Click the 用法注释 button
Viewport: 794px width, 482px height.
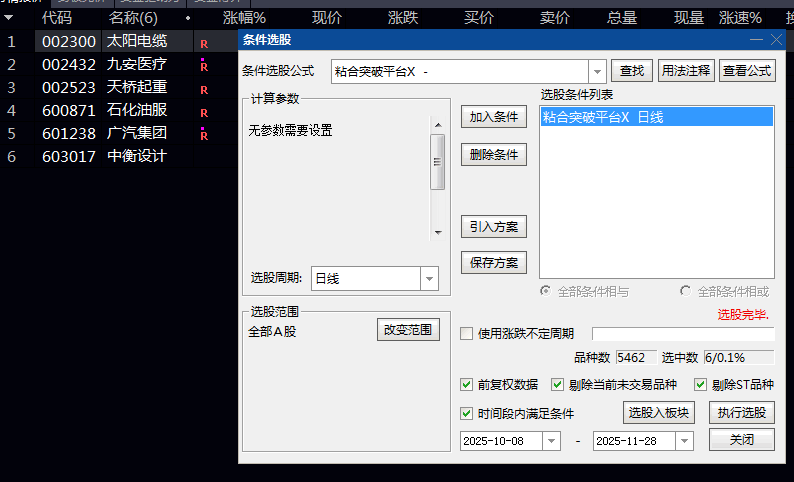pyautogui.click(x=686, y=71)
